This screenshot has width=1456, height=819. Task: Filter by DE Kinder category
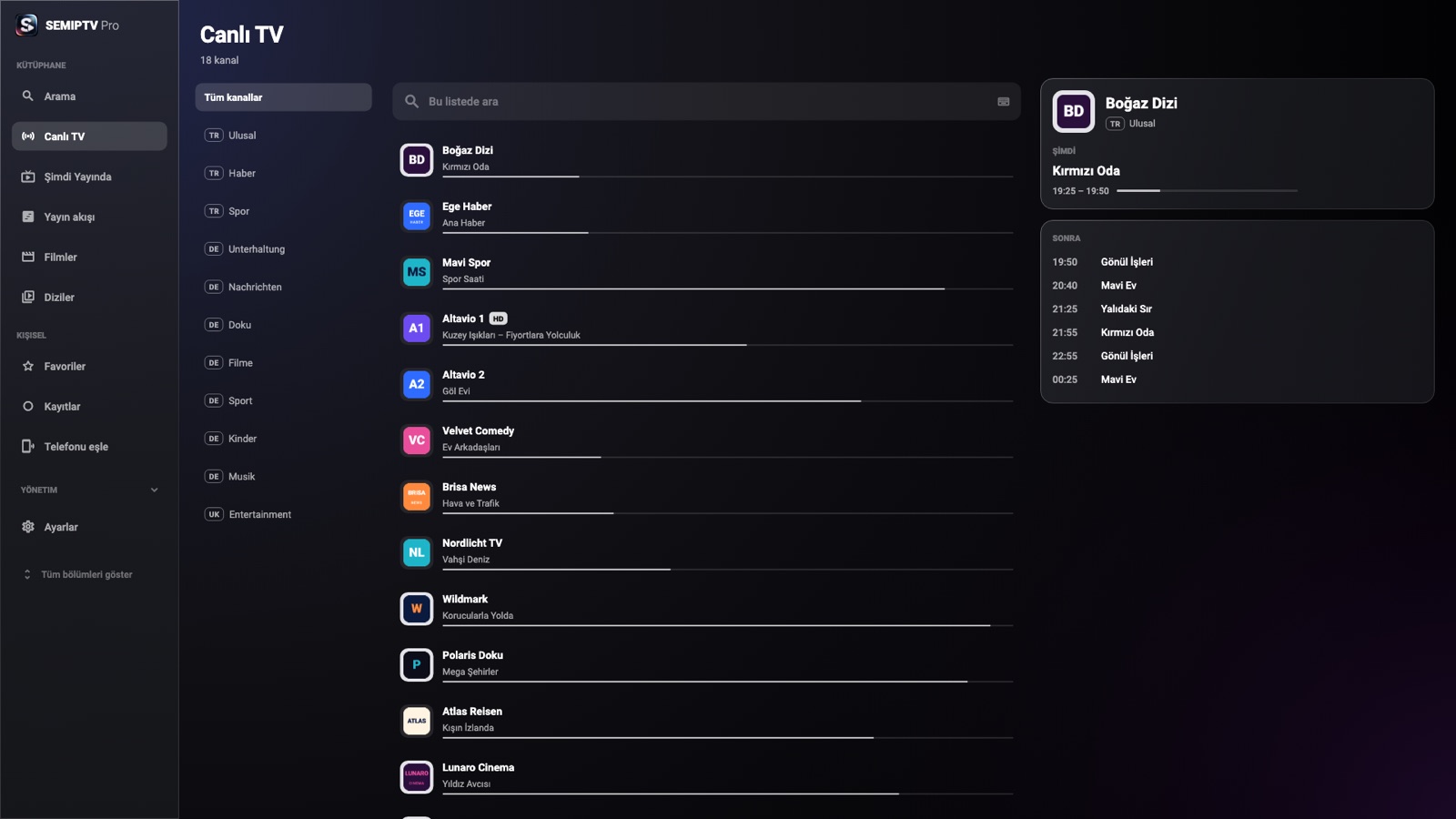click(283, 439)
